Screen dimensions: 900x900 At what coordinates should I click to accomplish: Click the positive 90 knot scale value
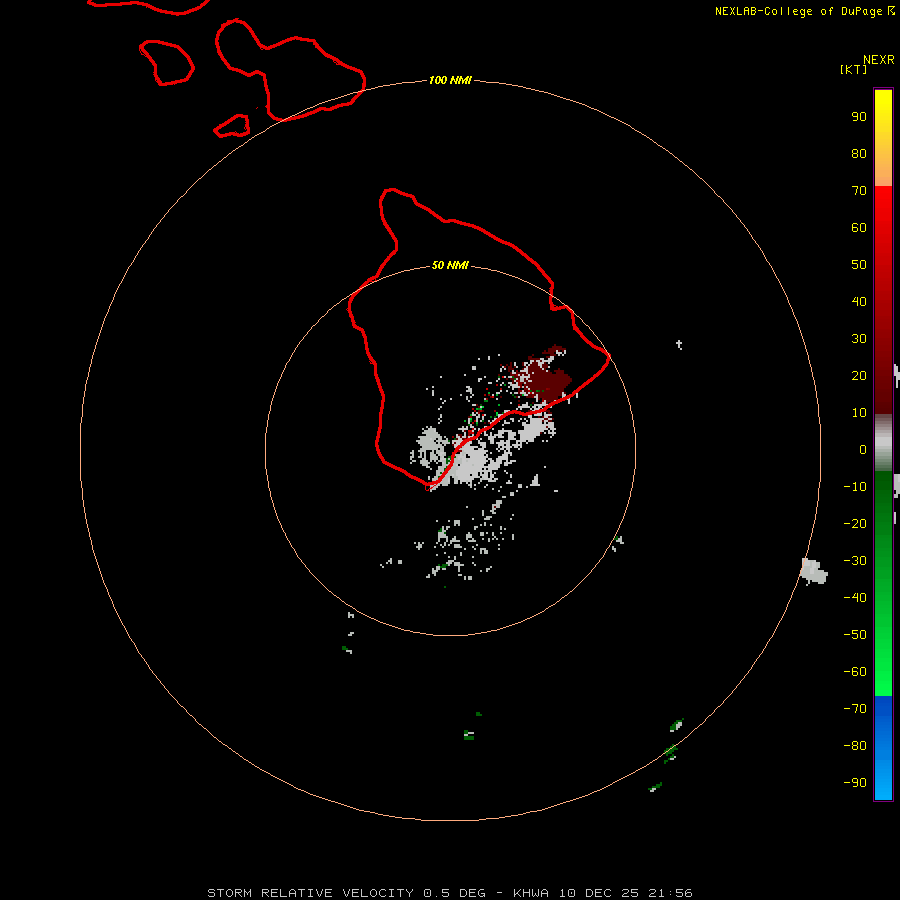point(859,117)
